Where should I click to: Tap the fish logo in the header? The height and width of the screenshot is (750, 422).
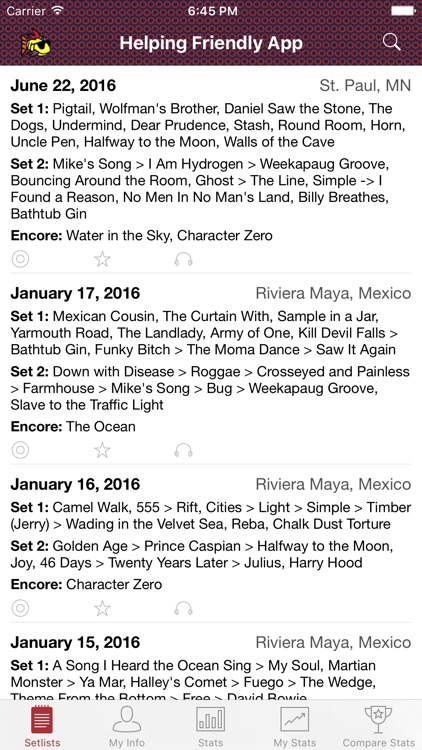pyautogui.click(x=35, y=43)
